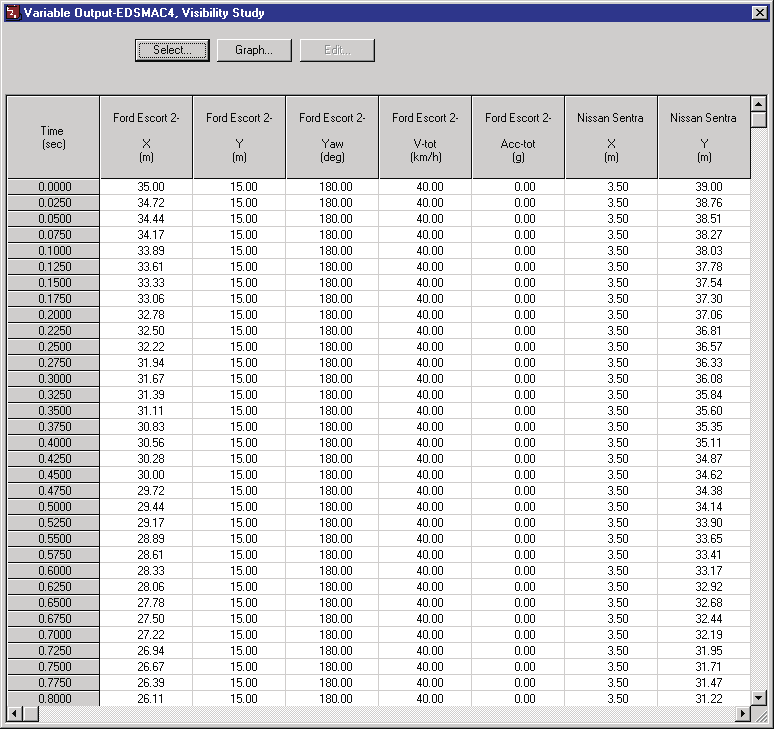The height and width of the screenshot is (729, 774).
Task: Select the Nissan Sentra Y column header
Action: tap(704, 137)
